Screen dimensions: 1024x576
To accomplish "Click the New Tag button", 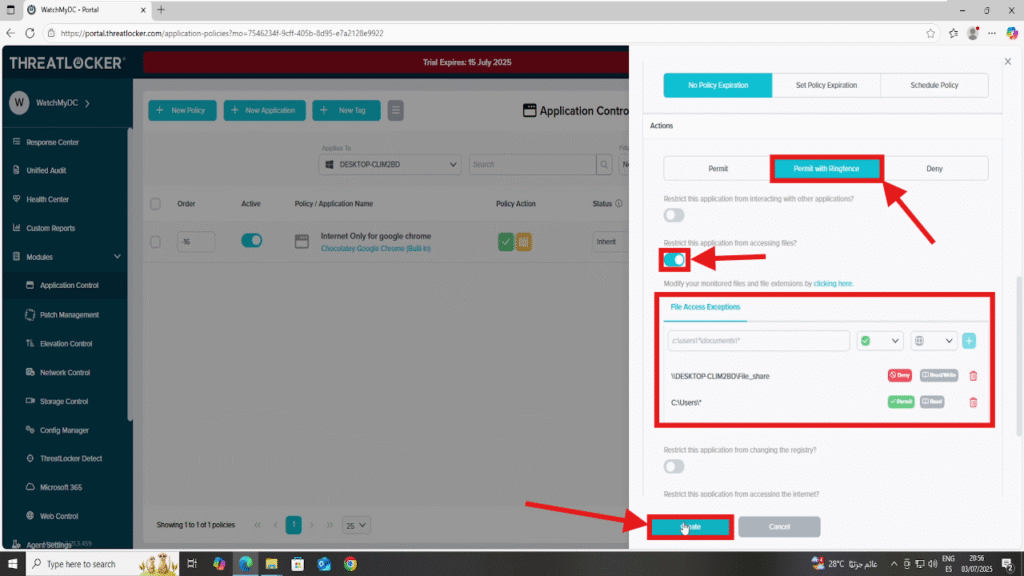I will (x=346, y=110).
